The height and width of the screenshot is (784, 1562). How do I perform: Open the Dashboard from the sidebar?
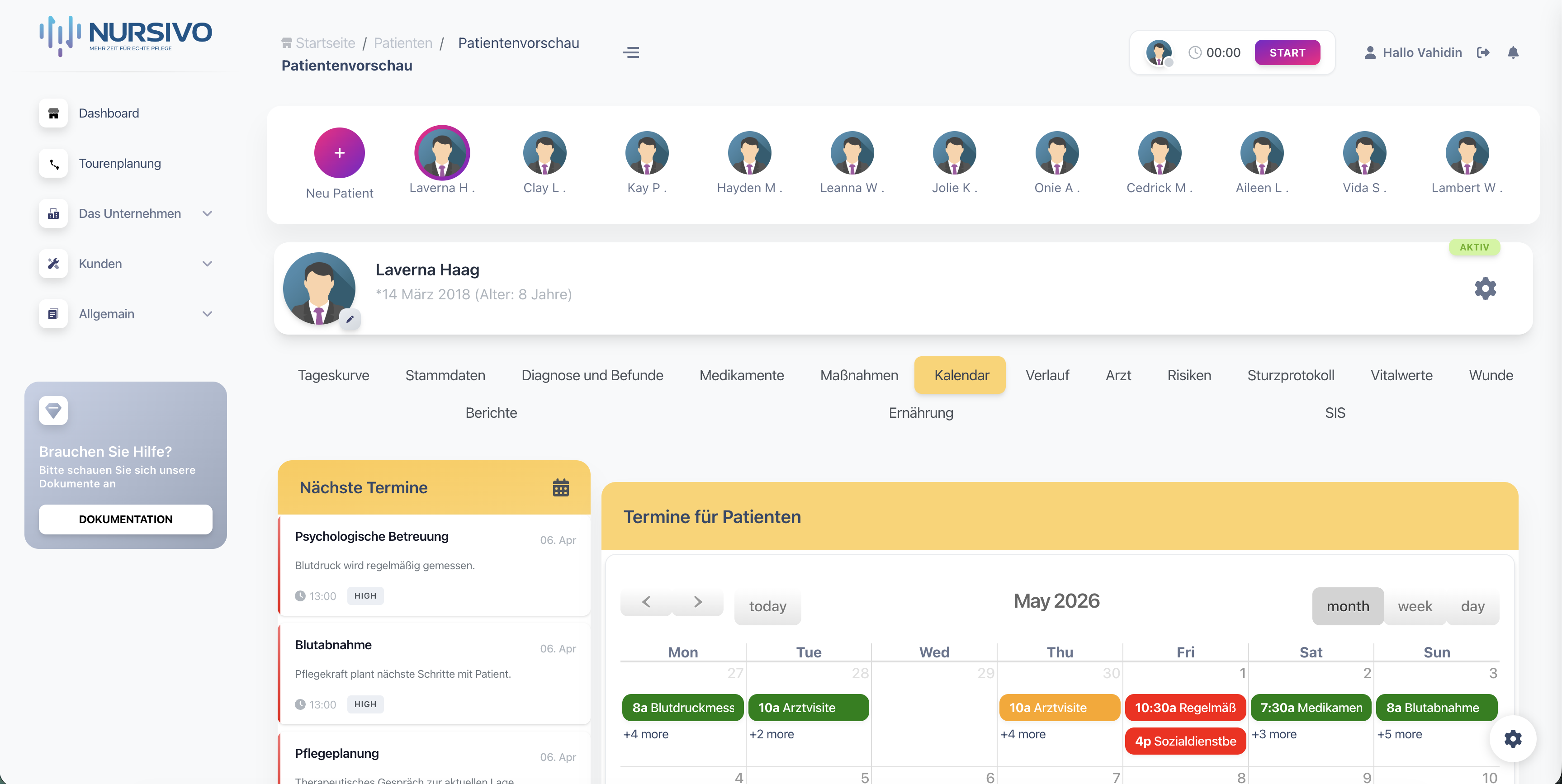[x=109, y=113]
